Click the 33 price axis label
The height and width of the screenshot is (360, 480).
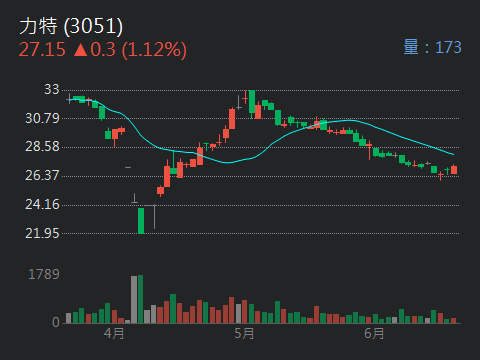(52, 90)
